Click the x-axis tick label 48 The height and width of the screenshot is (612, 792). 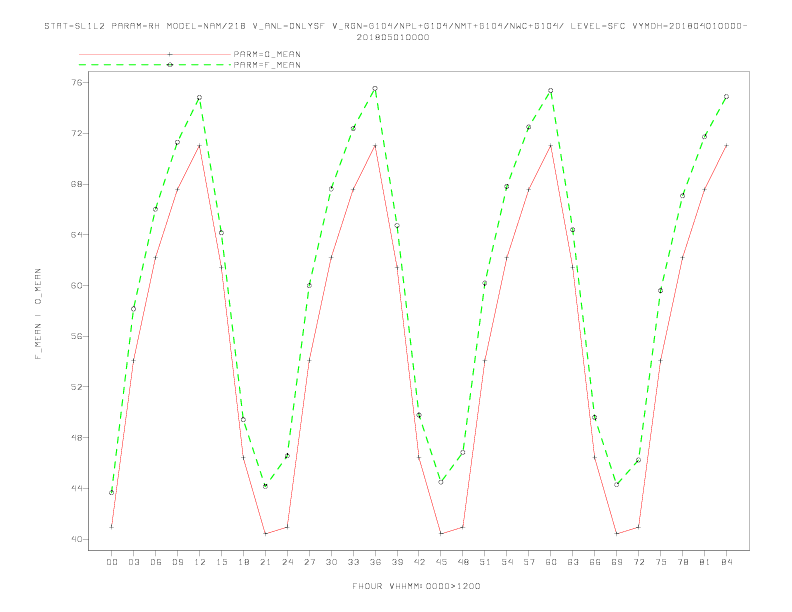tap(463, 562)
